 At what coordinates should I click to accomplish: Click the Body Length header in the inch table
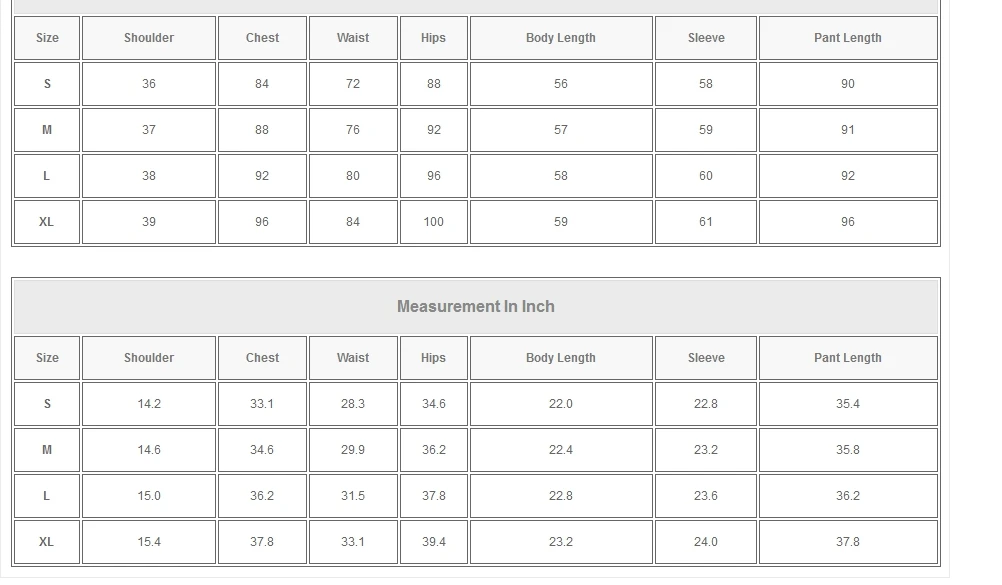(x=561, y=358)
